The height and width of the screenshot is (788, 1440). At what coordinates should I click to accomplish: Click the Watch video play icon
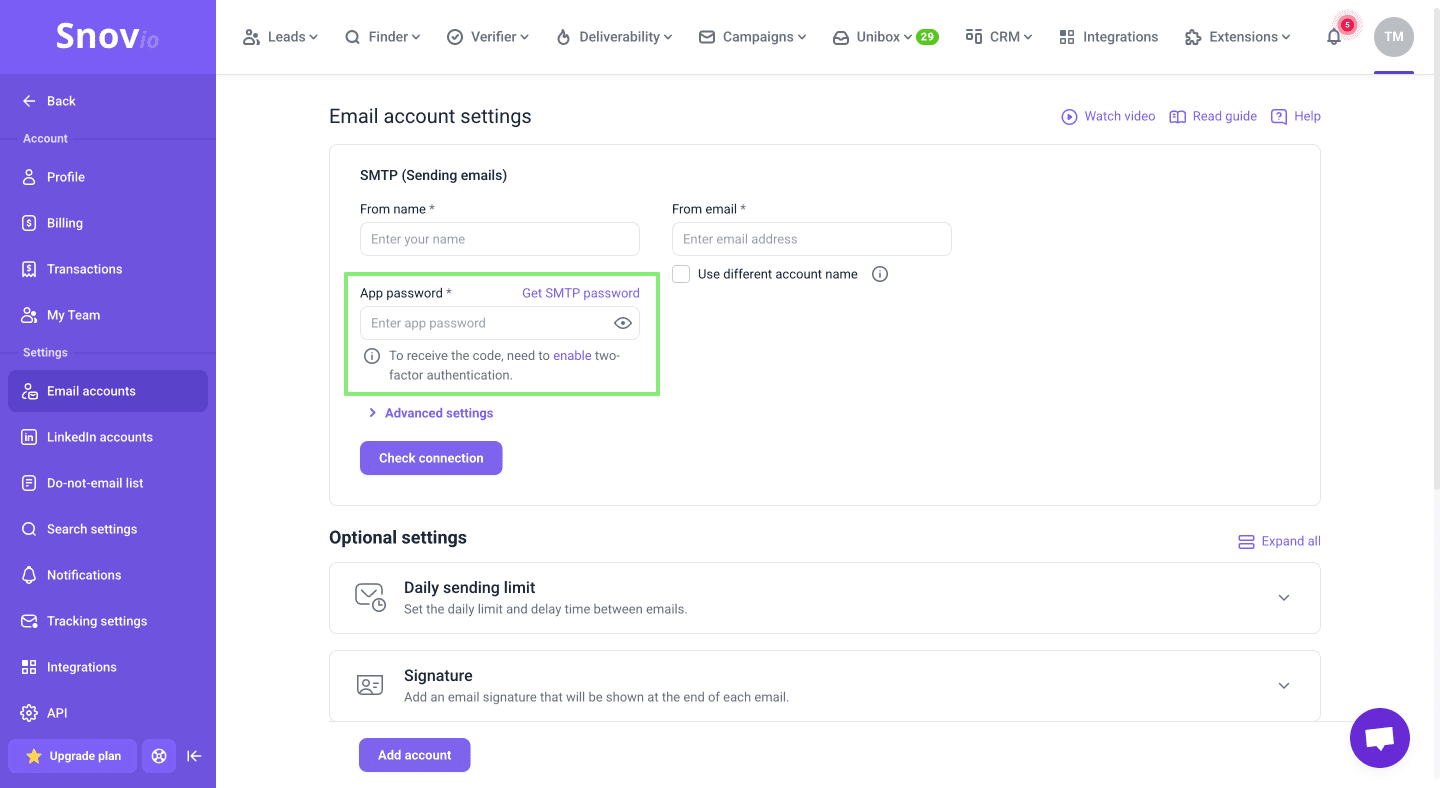(1069, 117)
